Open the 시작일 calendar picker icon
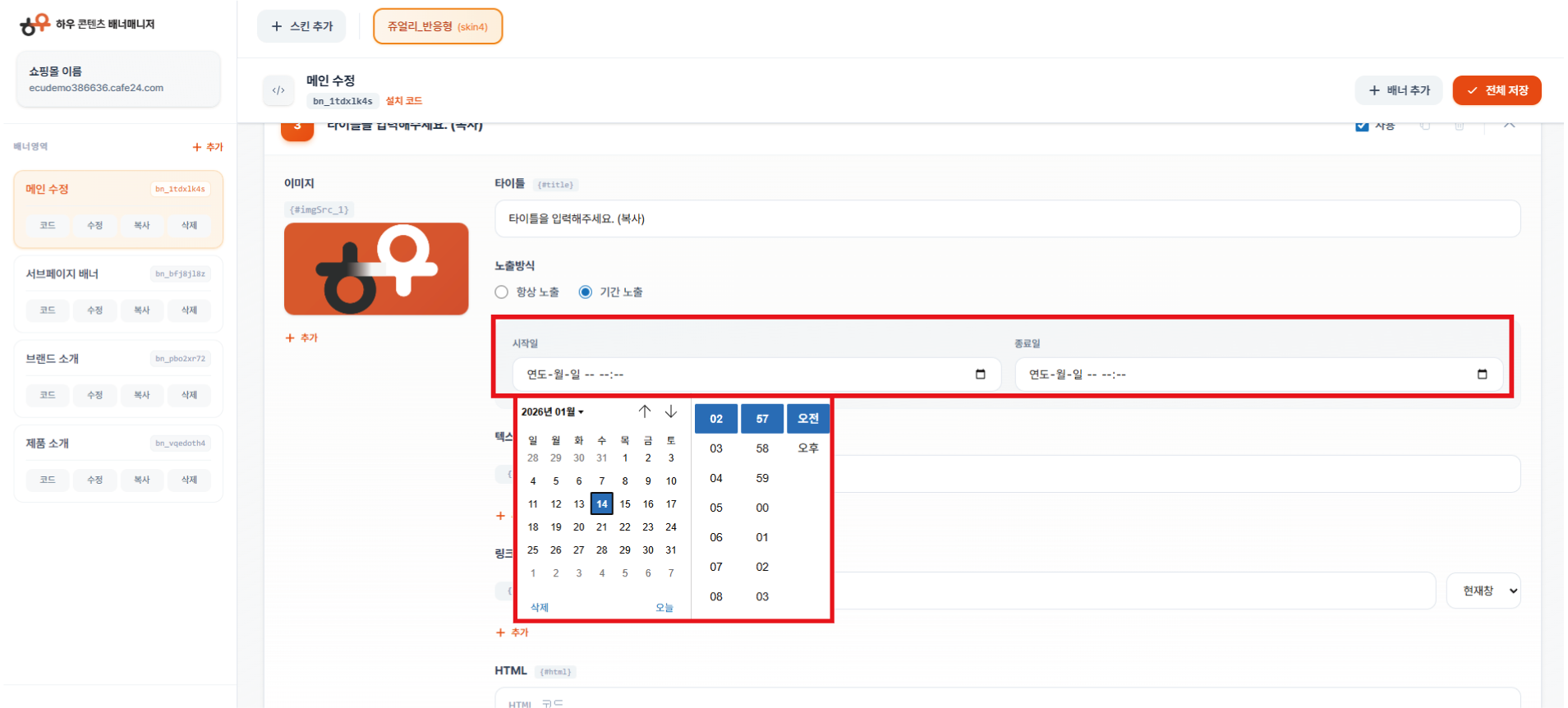 click(x=980, y=375)
